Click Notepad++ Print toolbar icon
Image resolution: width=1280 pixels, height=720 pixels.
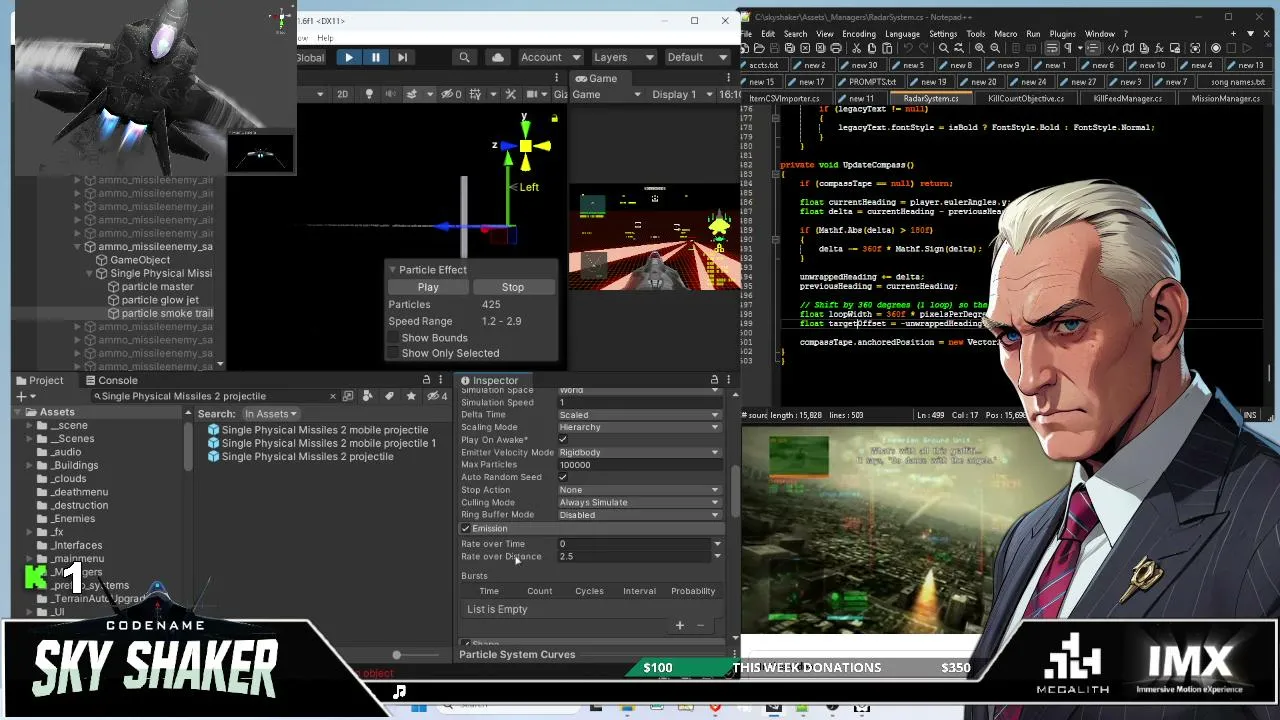tap(838, 48)
